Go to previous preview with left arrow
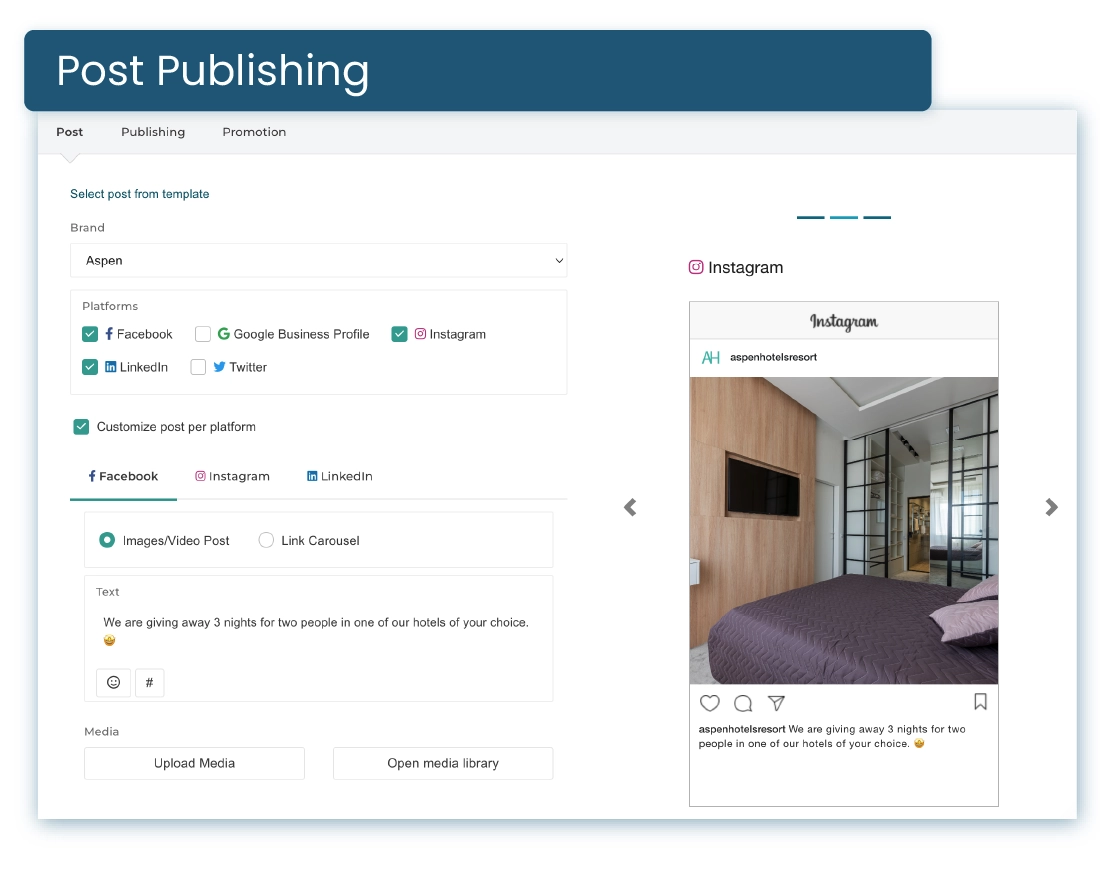1100x880 pixels. click(630, 507)
